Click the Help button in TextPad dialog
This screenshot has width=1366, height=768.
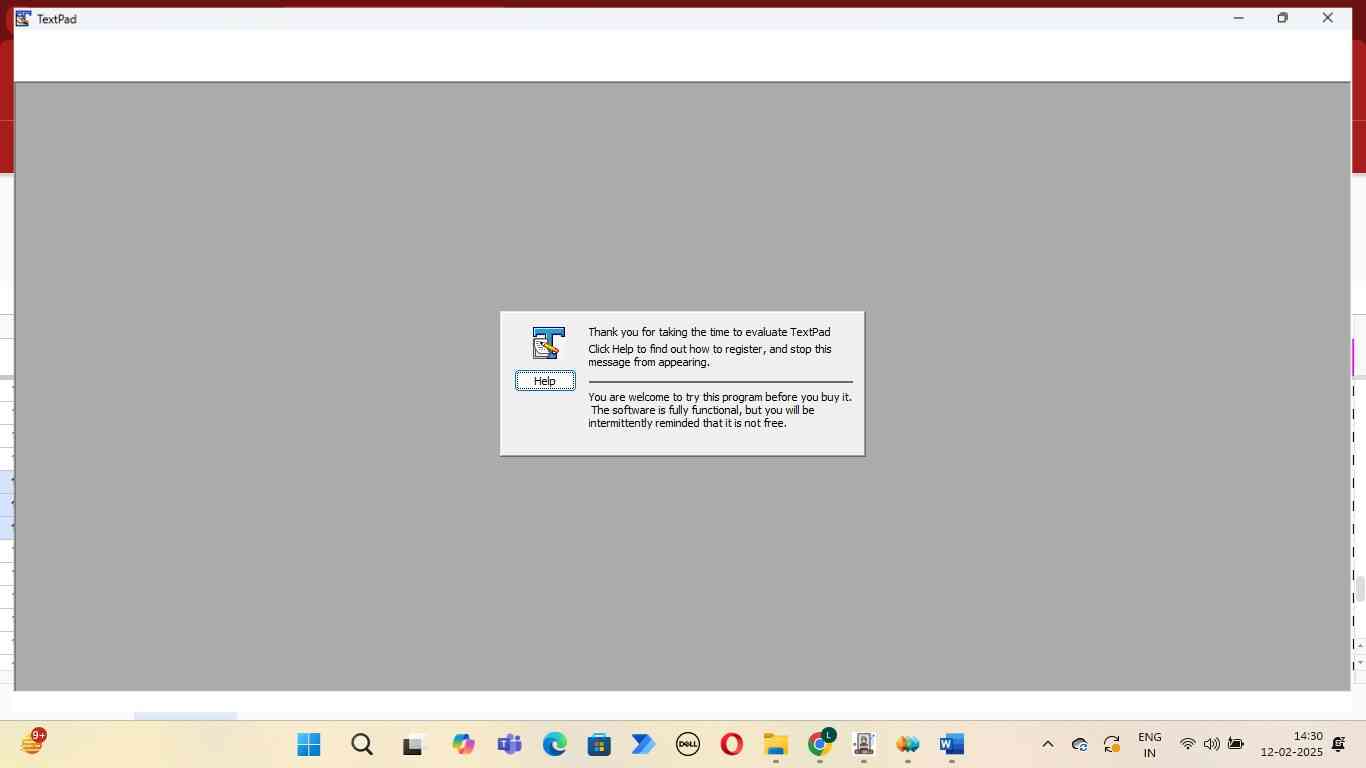[545, 380]
